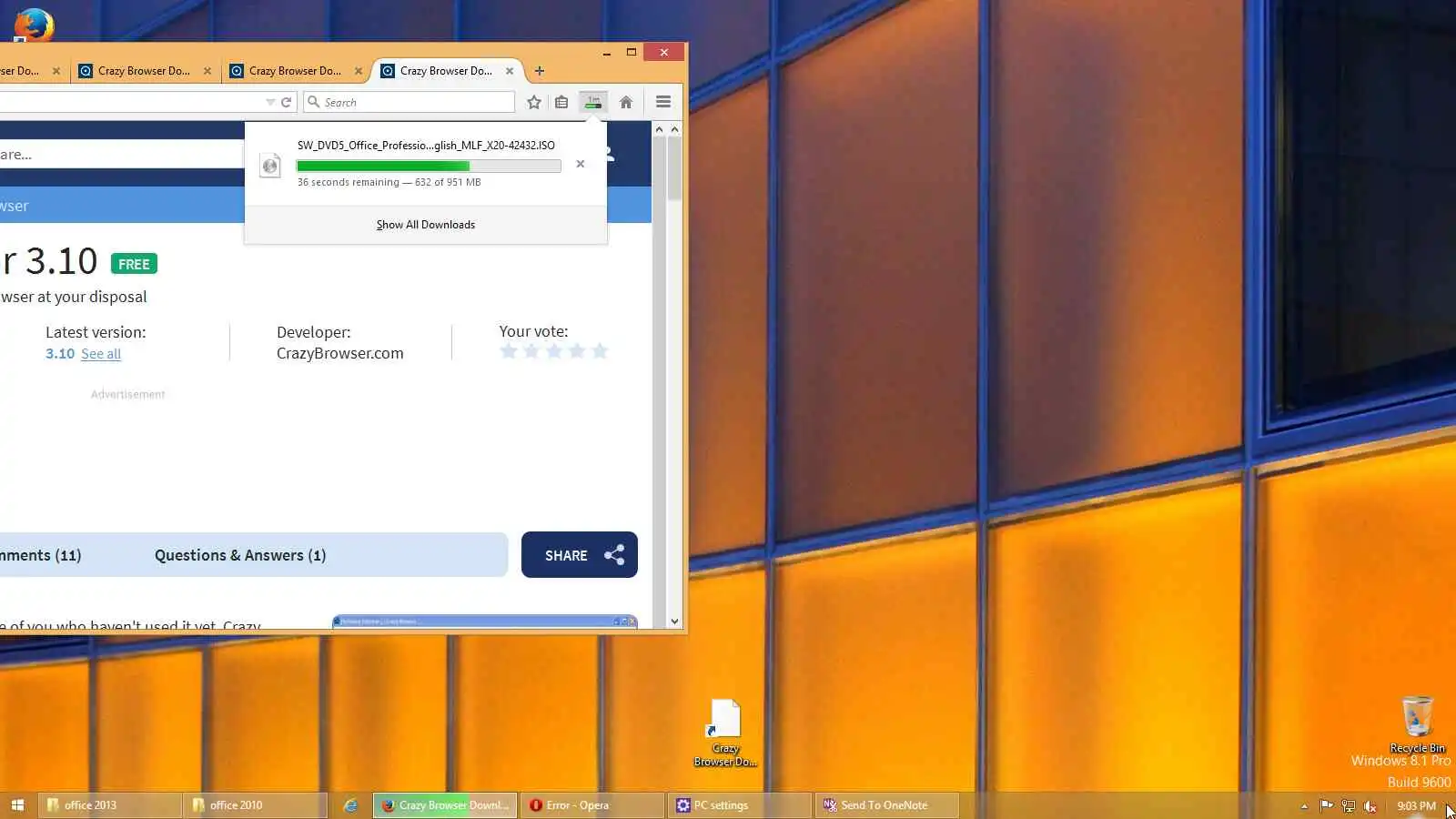Switch to office 2013 folder in taskbar
Viewport: 1456px width, 819px height.
[110, 805]
